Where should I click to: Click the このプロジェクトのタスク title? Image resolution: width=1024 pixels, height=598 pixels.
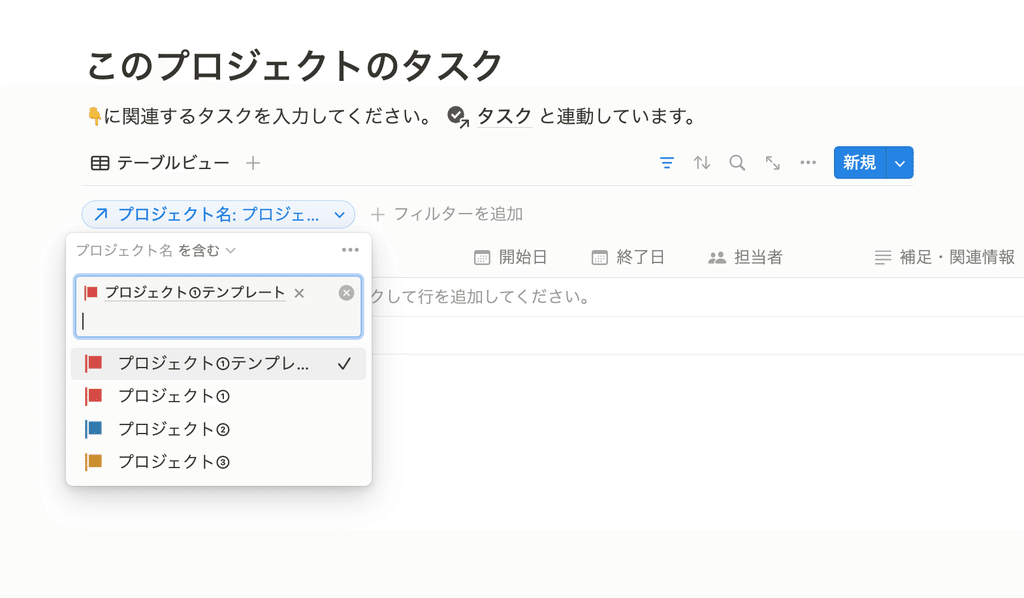pos(295,66)
